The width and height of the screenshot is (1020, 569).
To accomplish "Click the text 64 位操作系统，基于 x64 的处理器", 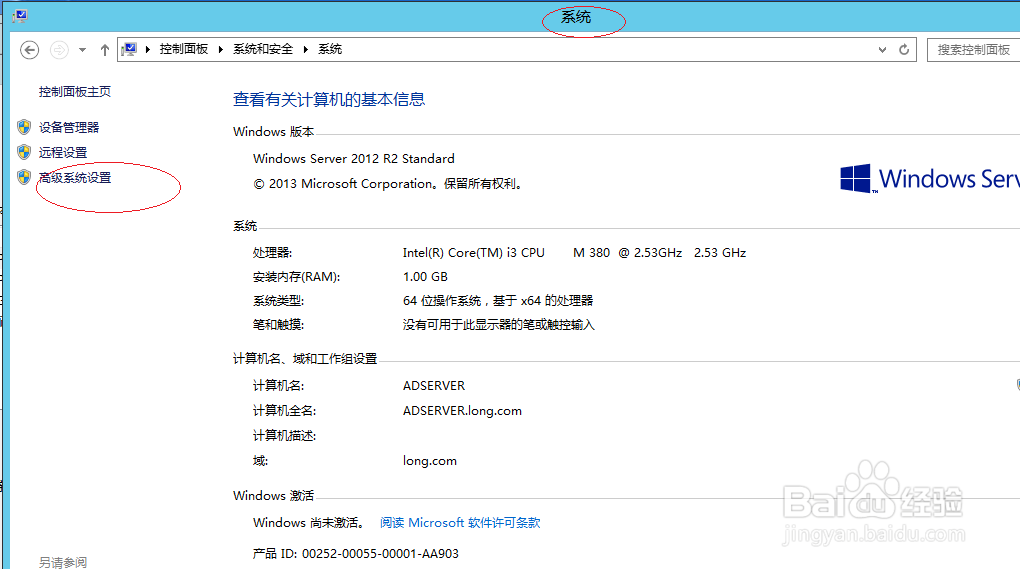I will tap(498, 301).
